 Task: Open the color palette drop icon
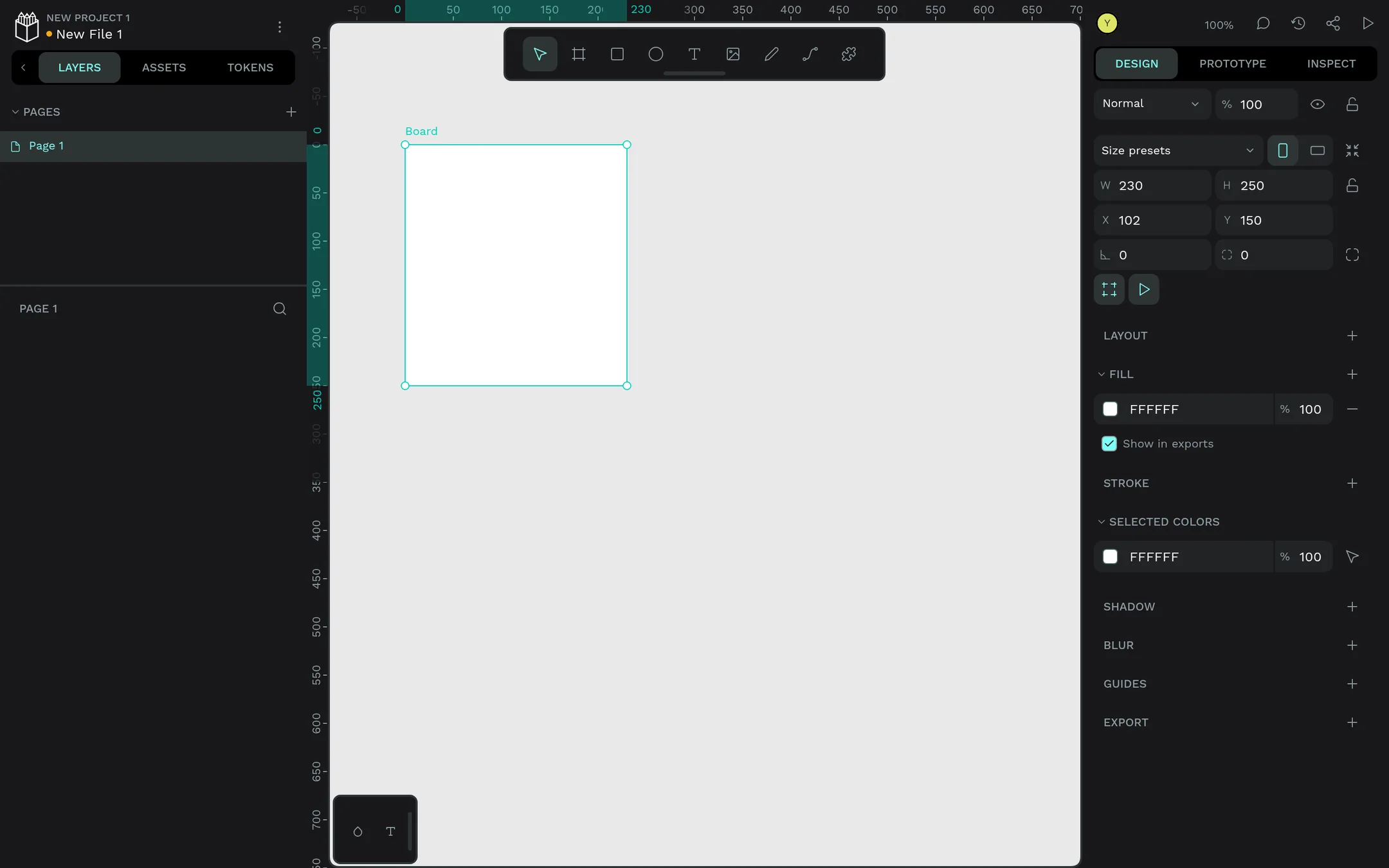(358, 831)
